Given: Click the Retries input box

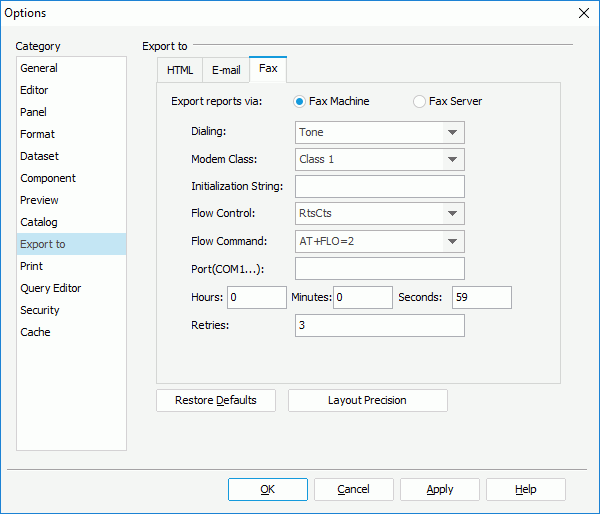Looking at the screenshot, I should click(x=379, y=326).
